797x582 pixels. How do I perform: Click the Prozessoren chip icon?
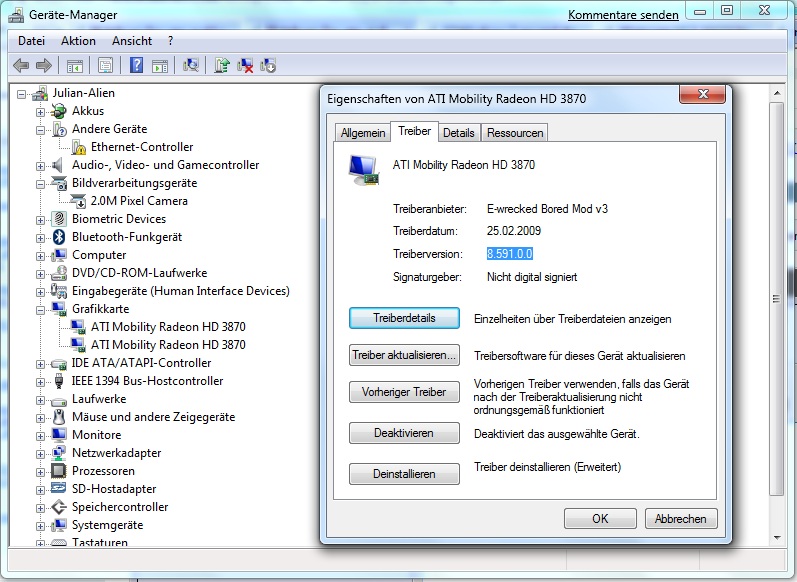point(59,471)
